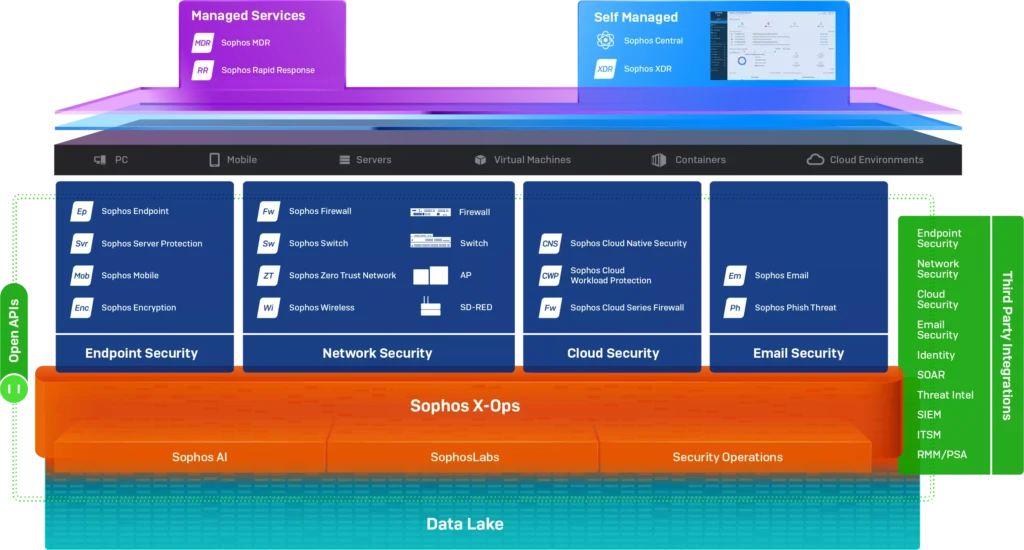
Task: Click the Svr Server Protection icon
Action: (82, 244)
